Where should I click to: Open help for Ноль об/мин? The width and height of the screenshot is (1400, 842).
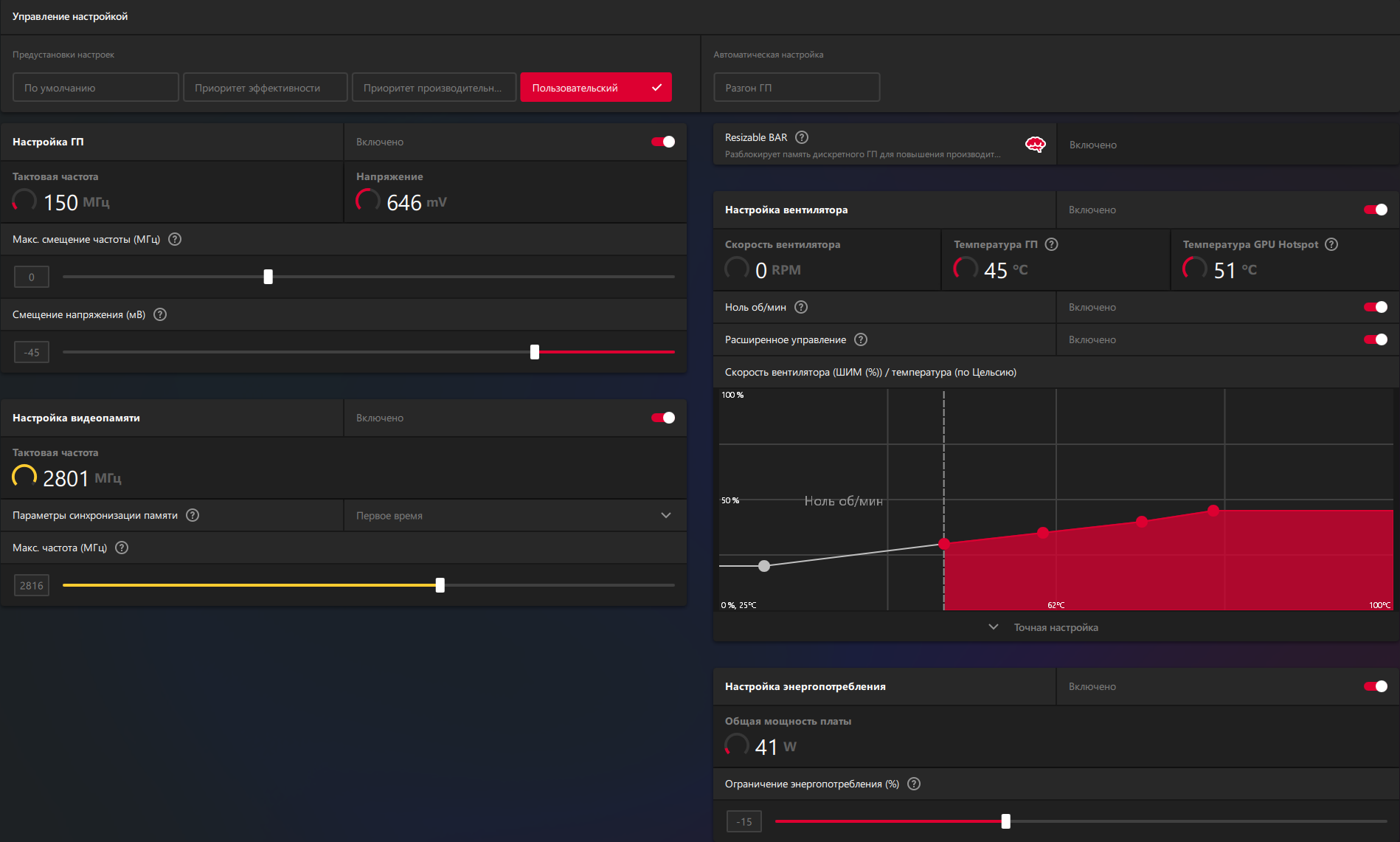coord(801,307)
